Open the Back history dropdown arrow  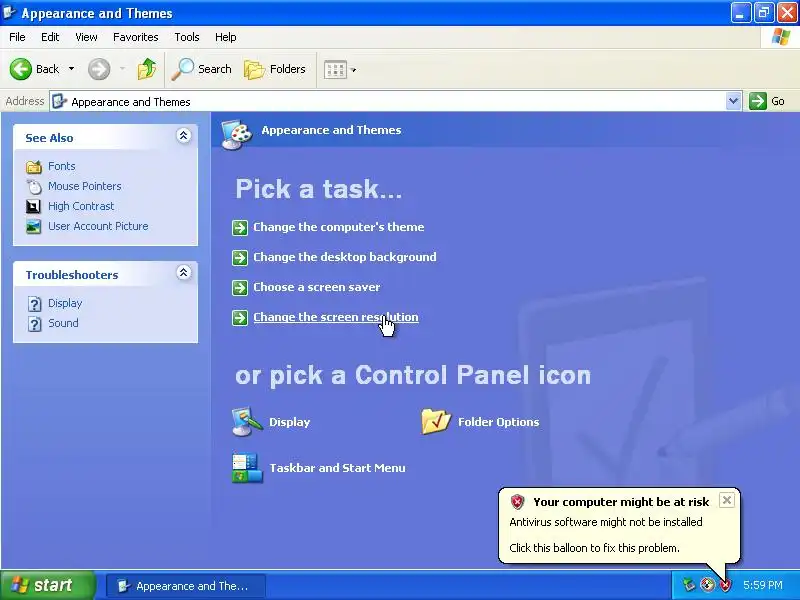(71, 69)
